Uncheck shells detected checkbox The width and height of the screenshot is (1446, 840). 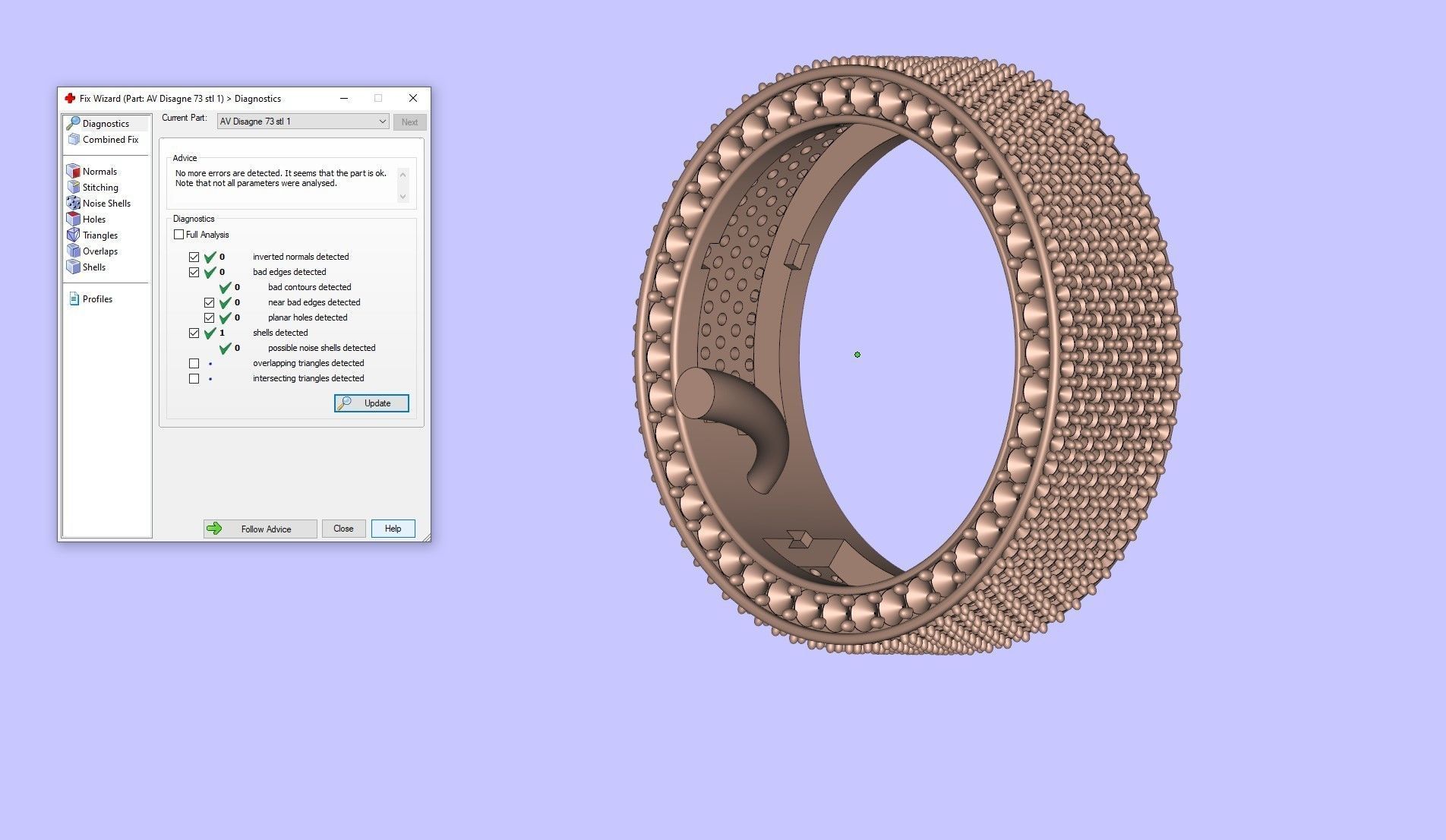click(194, 333)
